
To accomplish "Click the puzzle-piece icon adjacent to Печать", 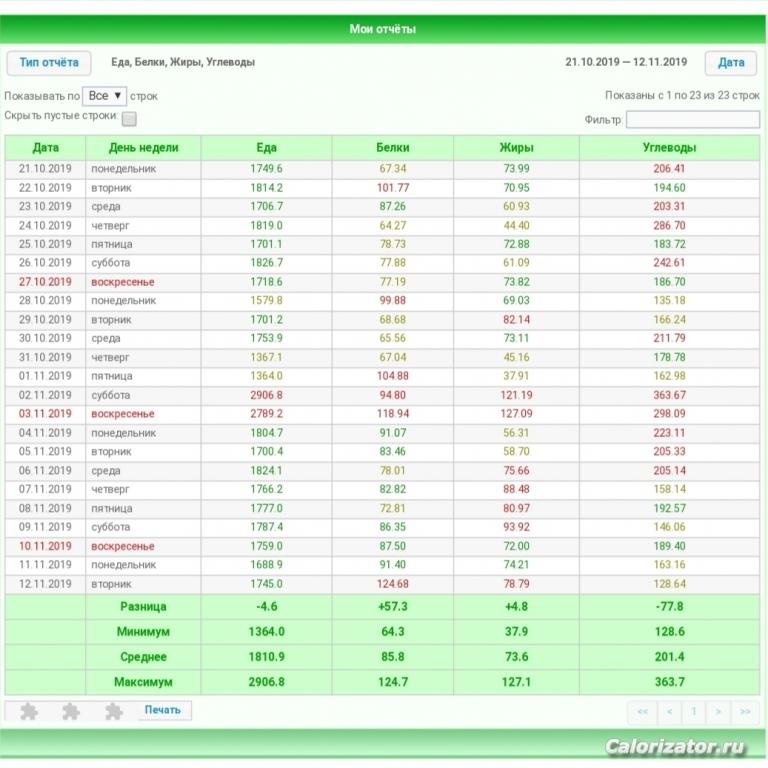I will tap(114, 711).
